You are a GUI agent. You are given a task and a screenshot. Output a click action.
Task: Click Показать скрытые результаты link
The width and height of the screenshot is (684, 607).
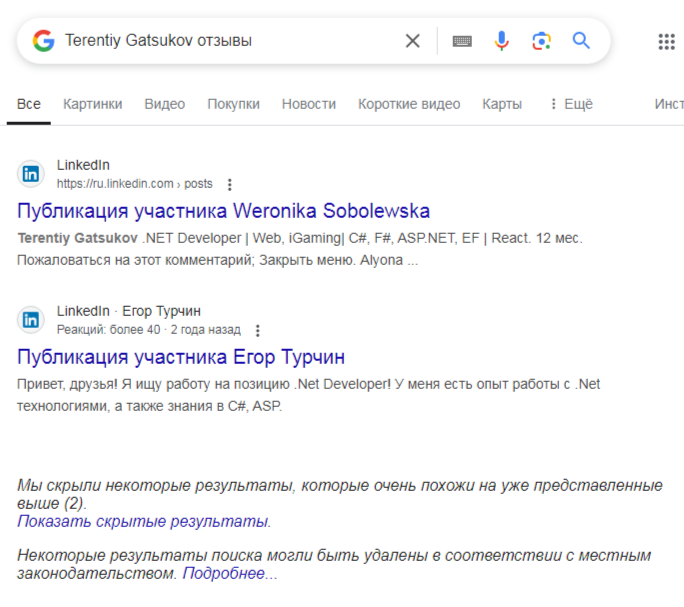(x=142, y=521)
